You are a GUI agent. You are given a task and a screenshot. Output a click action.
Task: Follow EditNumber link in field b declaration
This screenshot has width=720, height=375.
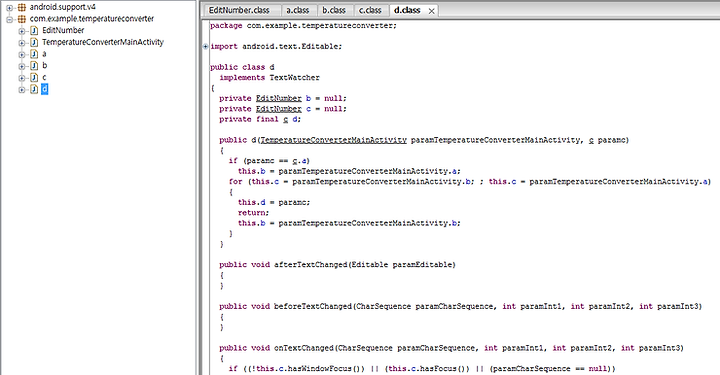click(x=279, y=98)
